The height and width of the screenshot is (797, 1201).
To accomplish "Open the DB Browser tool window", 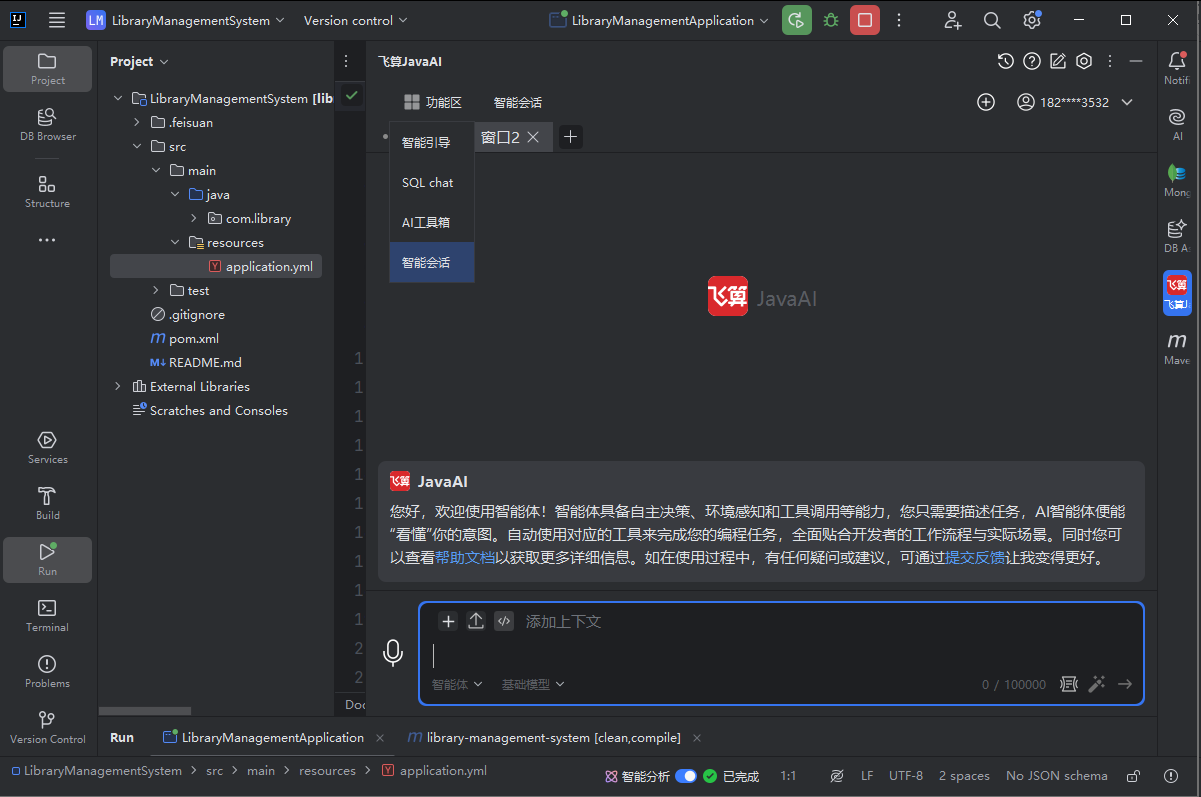I will click(x=47, y=124).
